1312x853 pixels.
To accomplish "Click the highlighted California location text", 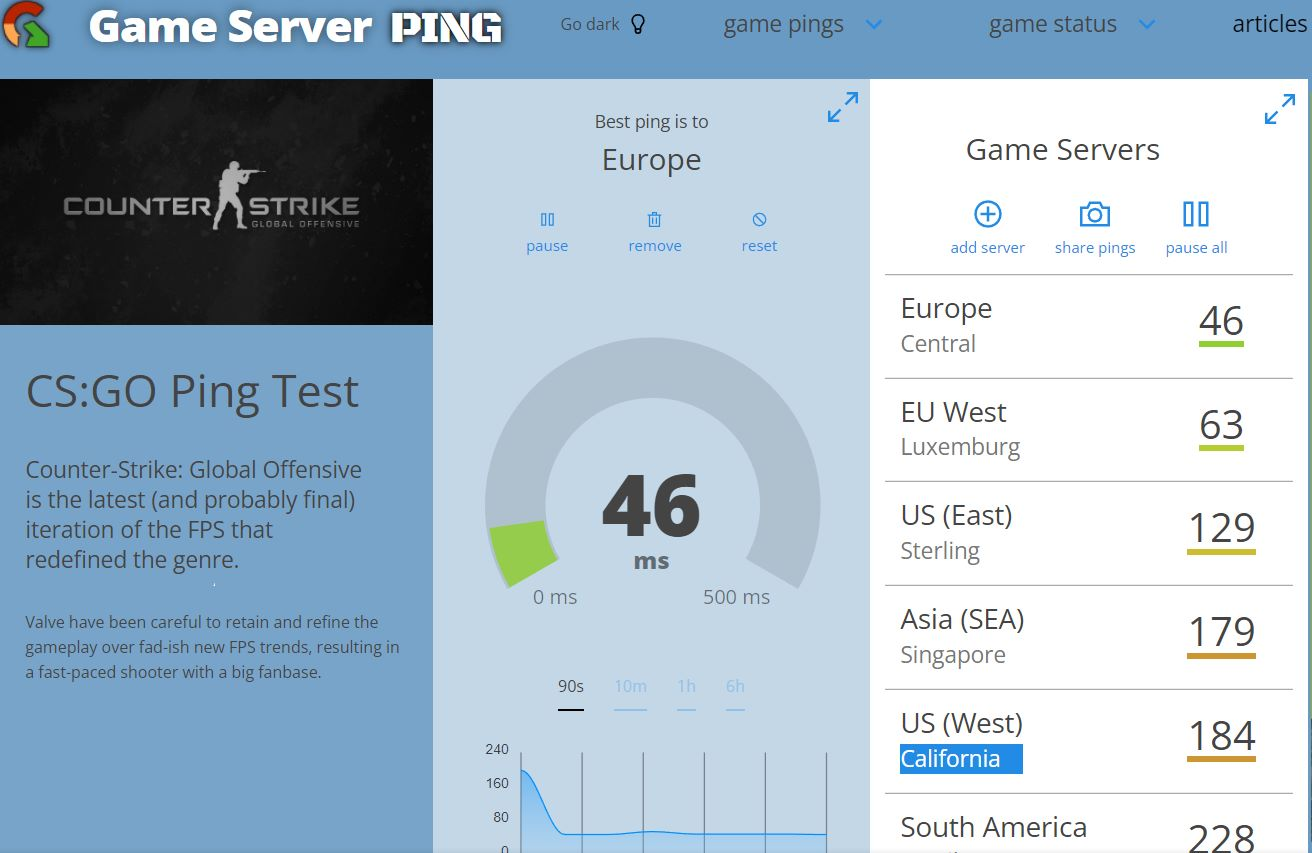I will pos(961,759).
